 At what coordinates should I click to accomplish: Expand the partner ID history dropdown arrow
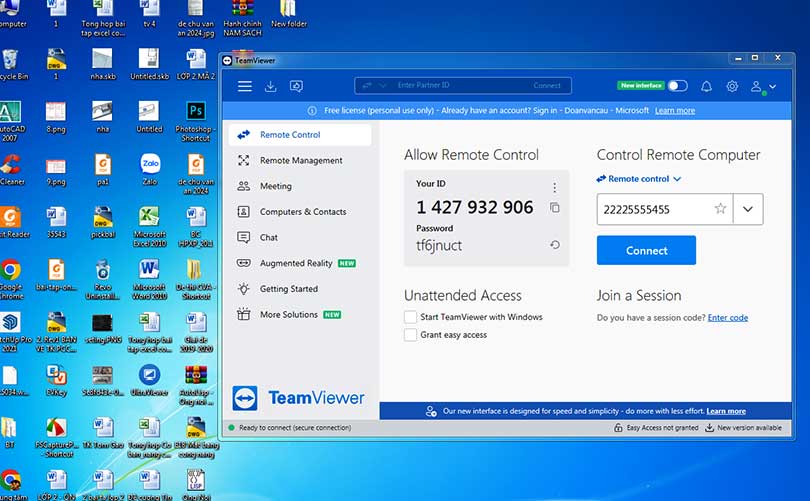click(747, 209)
